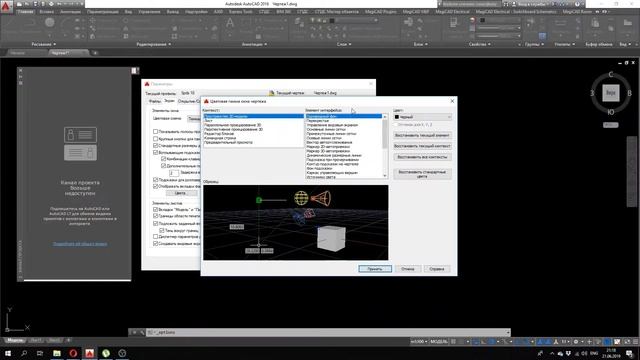Screen dimensions: 640x360
Task: Switch to the Главная ribbon tab
Action: (25, 12)
